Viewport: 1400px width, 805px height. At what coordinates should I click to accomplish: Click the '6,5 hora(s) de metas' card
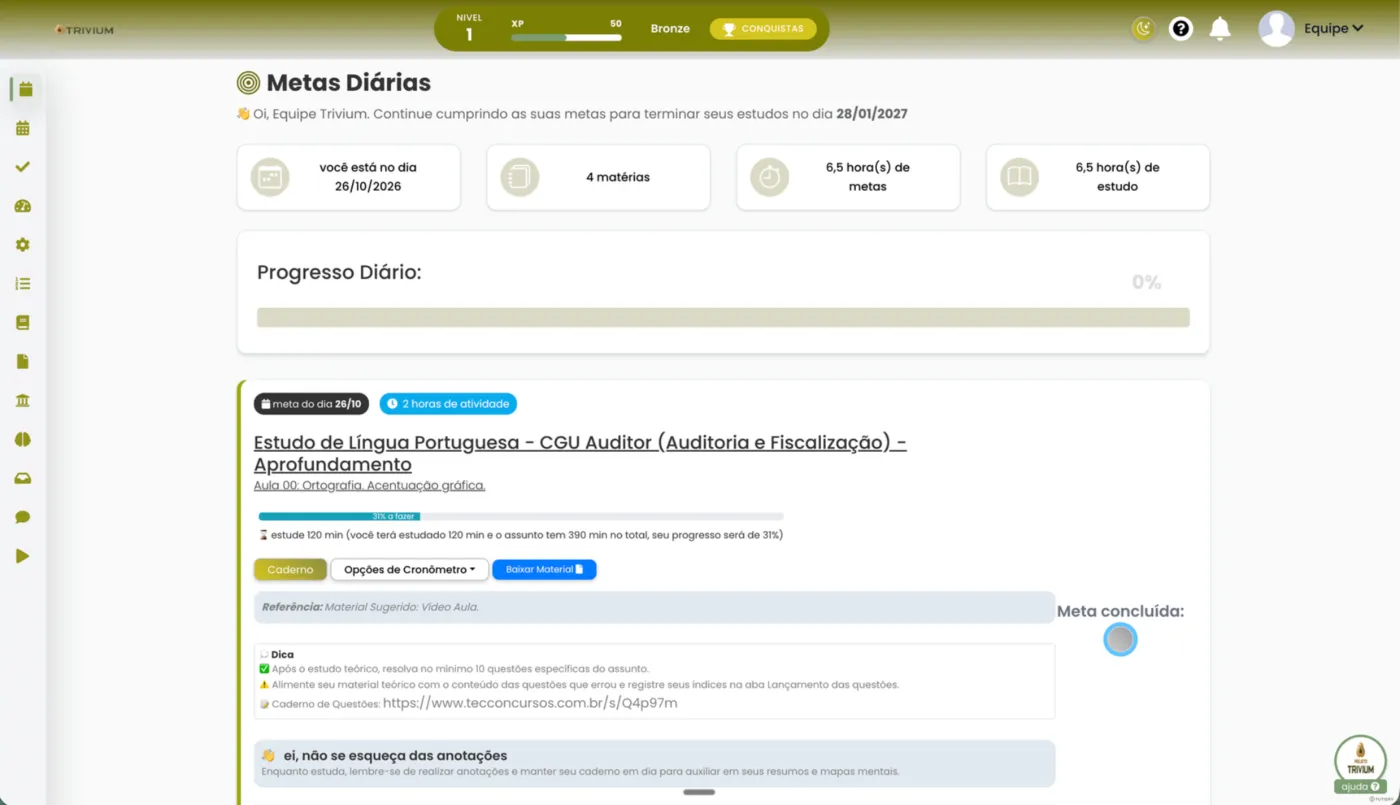click(x=848, y=177)
